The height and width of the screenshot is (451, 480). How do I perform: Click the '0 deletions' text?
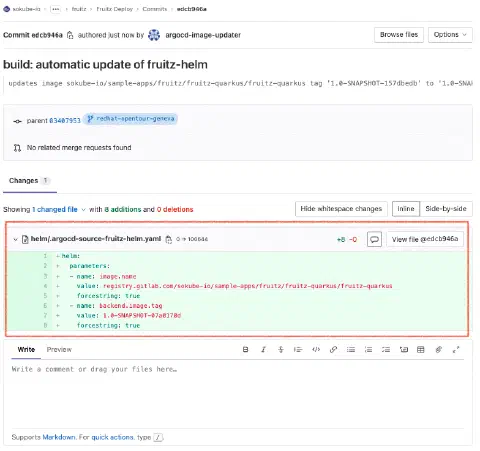175,210
